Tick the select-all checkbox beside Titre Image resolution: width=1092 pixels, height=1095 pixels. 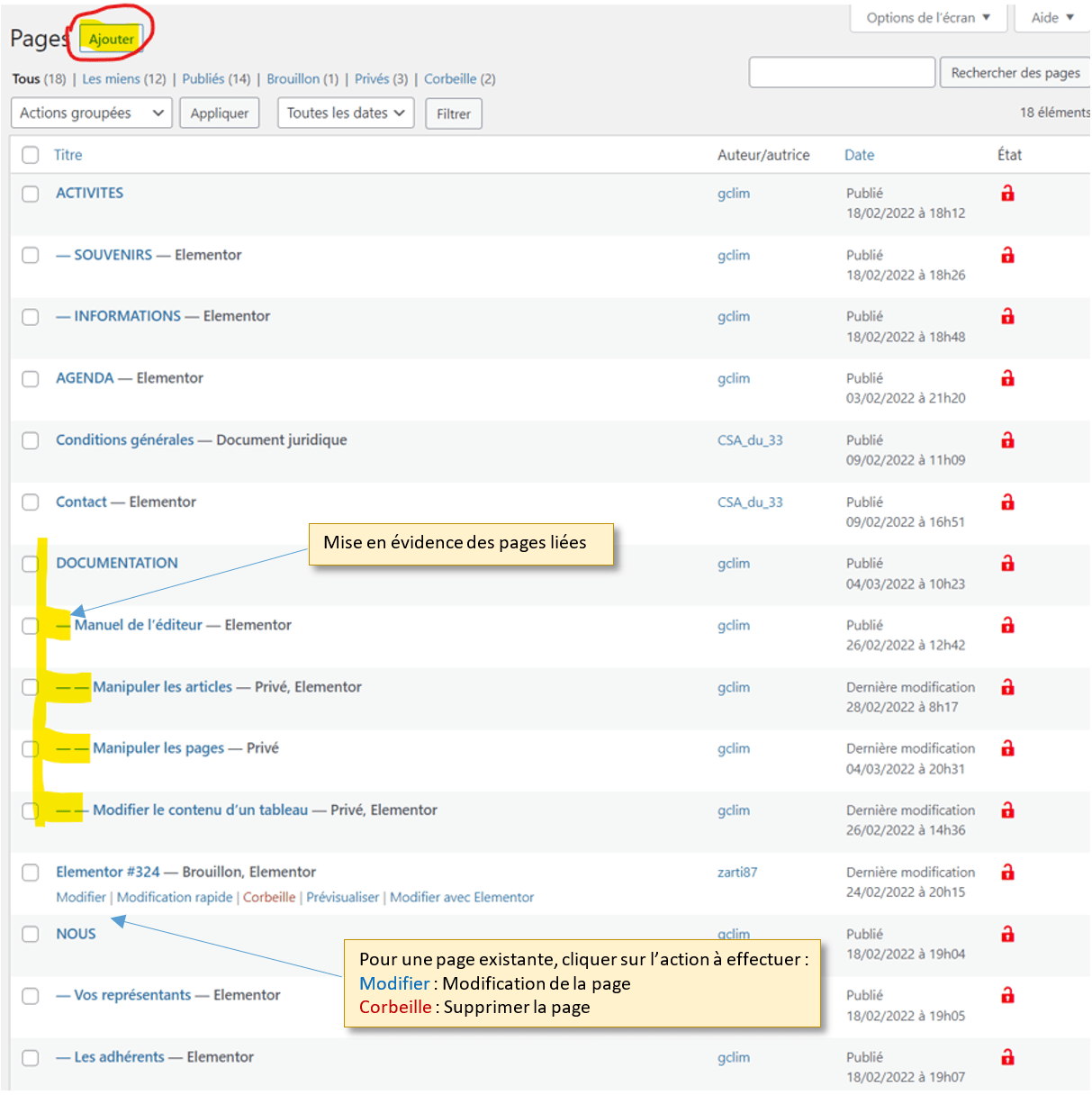click(x=31, y=155)
